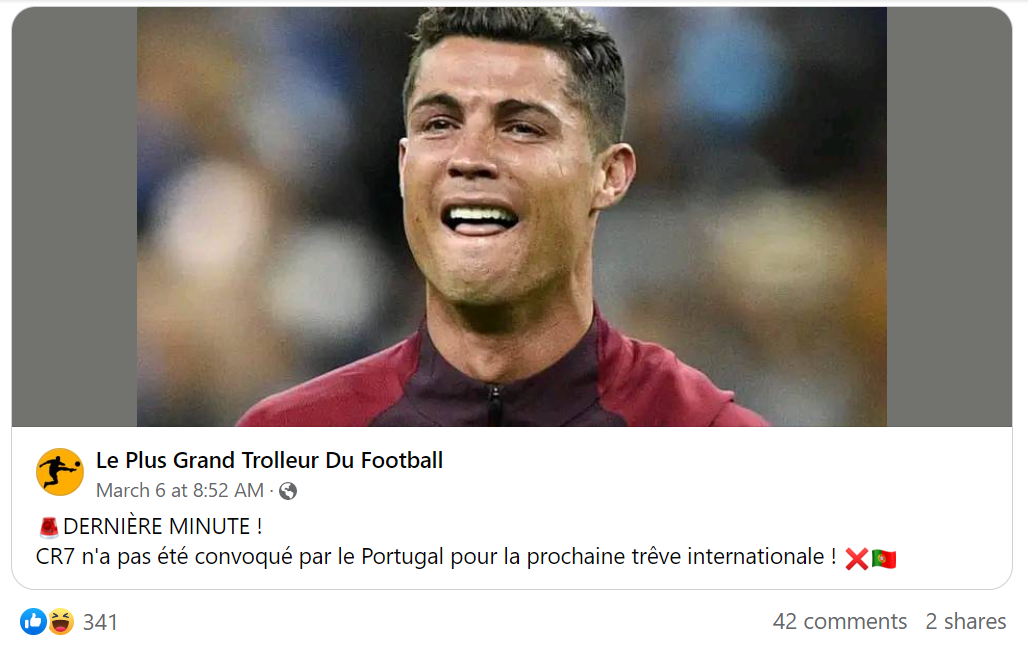Image resolution: width=1028 pixels, height=652 pixels.
Task: View the 341 reactions list
Action: (x=100, y=622)
